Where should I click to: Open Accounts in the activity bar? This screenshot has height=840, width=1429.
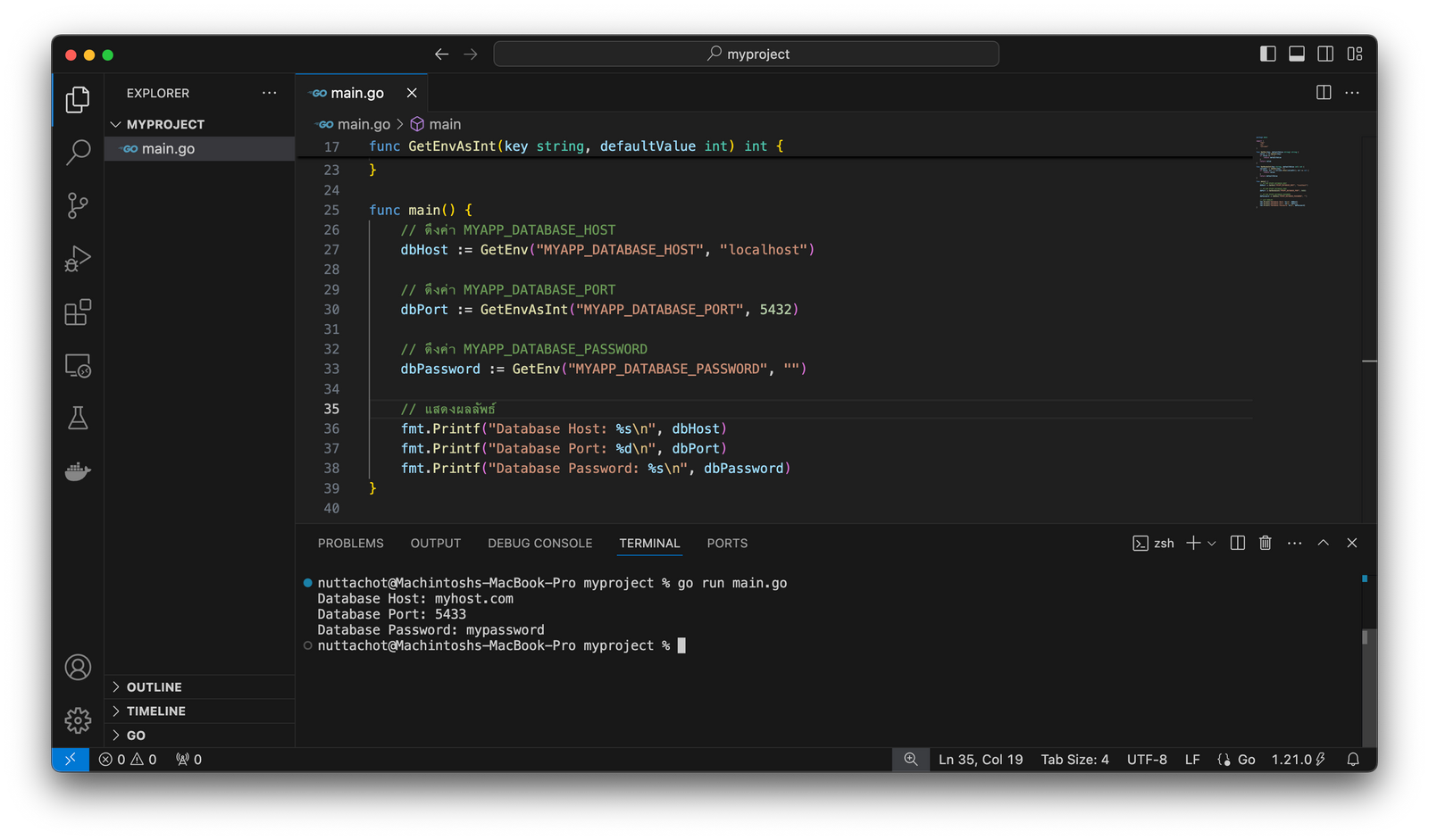click(x=78, y=667)
